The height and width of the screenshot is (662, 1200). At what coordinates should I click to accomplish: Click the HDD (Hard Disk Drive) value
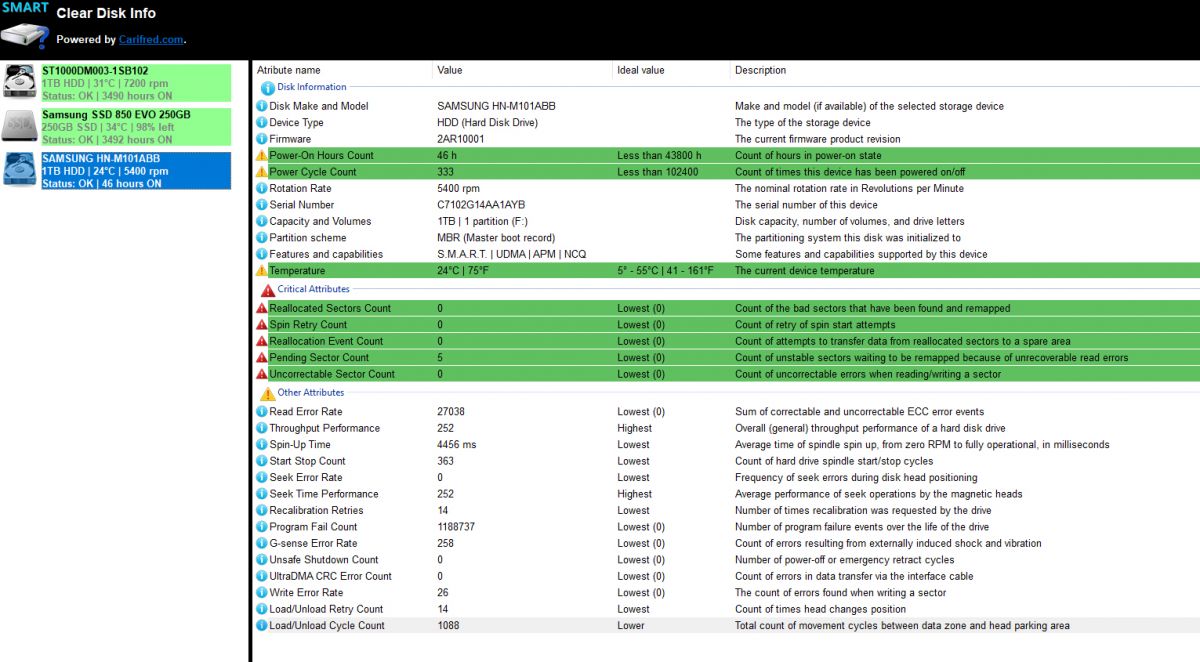(x=487, y=123)
